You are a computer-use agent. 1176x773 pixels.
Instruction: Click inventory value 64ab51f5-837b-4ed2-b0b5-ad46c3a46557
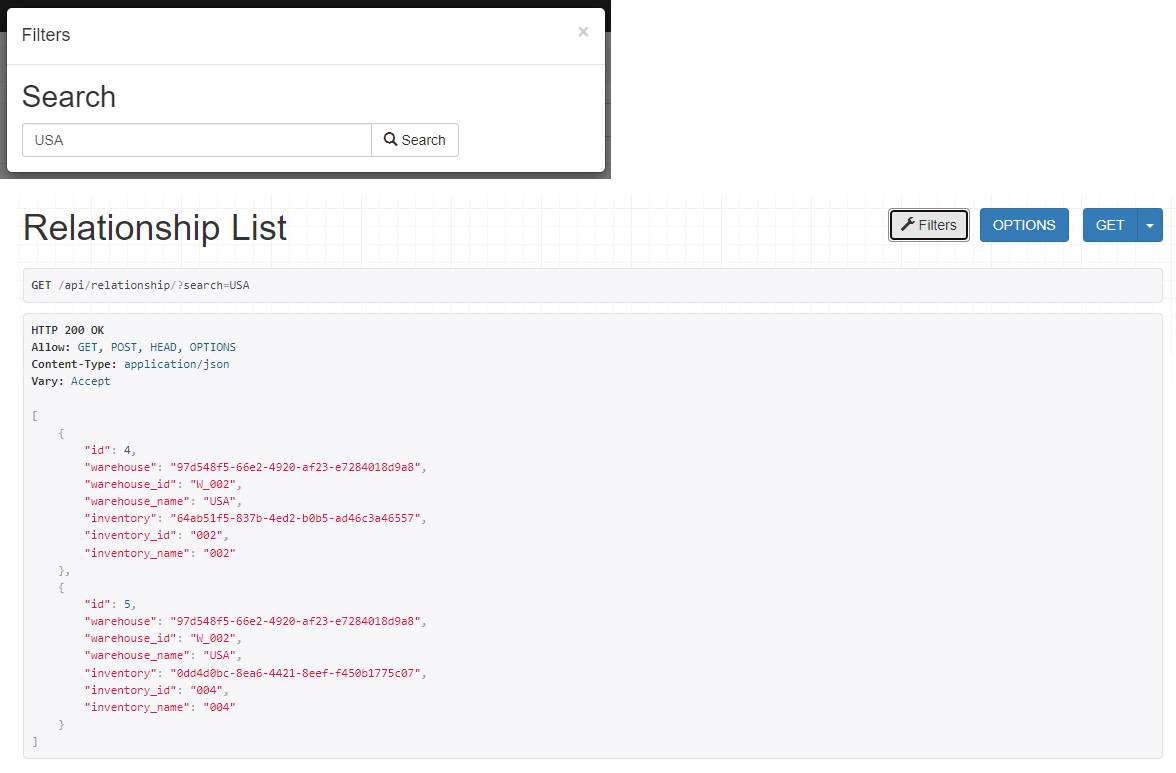pyautogui.click(x=296, y=518)
